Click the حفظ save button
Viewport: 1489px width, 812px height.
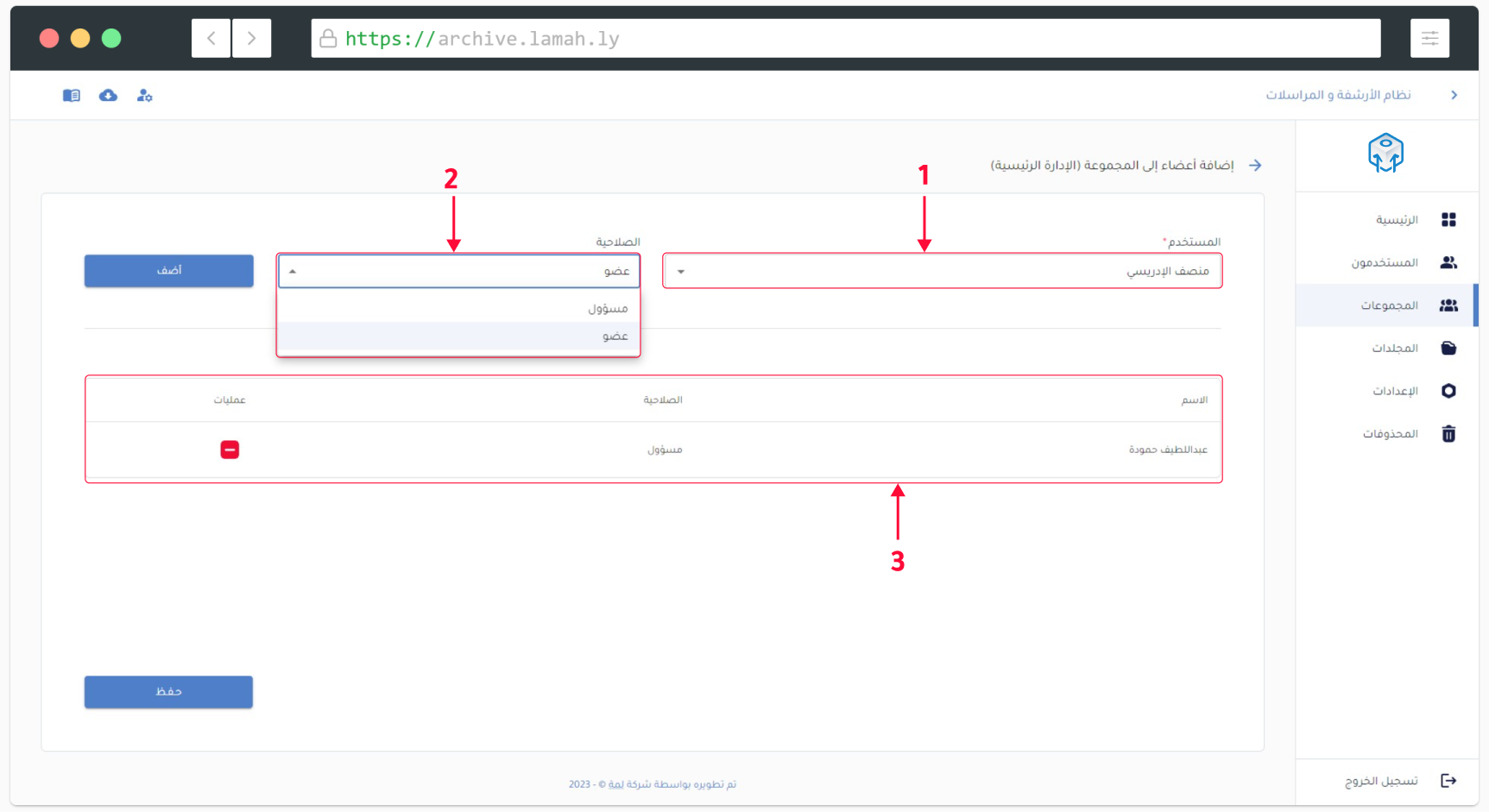click(168, 692)
